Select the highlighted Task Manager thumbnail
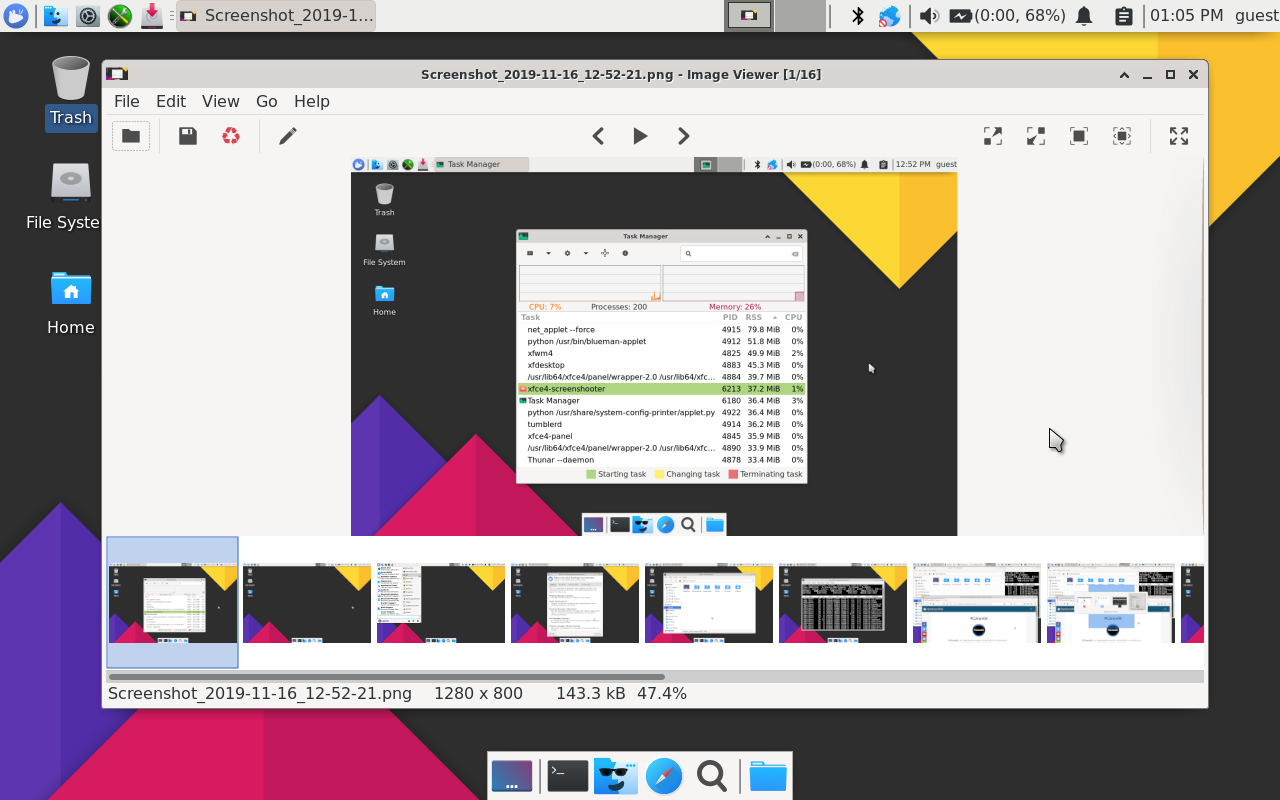Screen dimensions: 1280x800 click(x=173, y=602)
